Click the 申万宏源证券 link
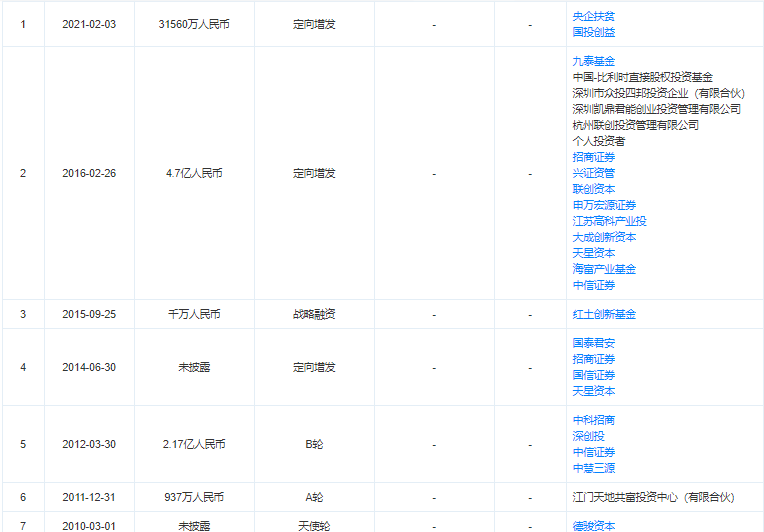The height and width of the screenshot is (532, 764). (x=604, y=205)
